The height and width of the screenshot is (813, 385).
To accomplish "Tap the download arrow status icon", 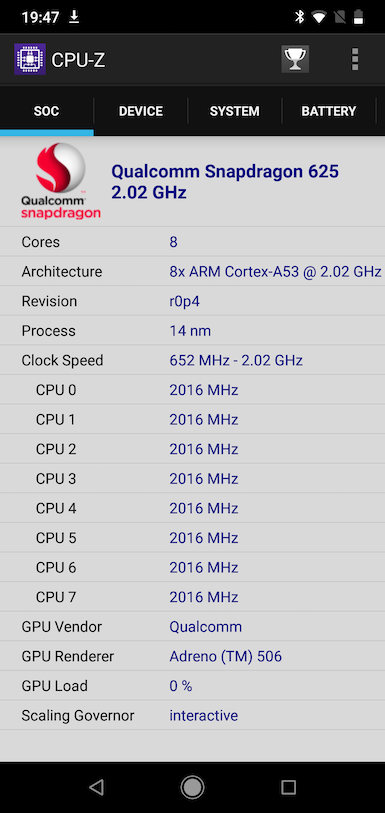I will tap(74, 18).
